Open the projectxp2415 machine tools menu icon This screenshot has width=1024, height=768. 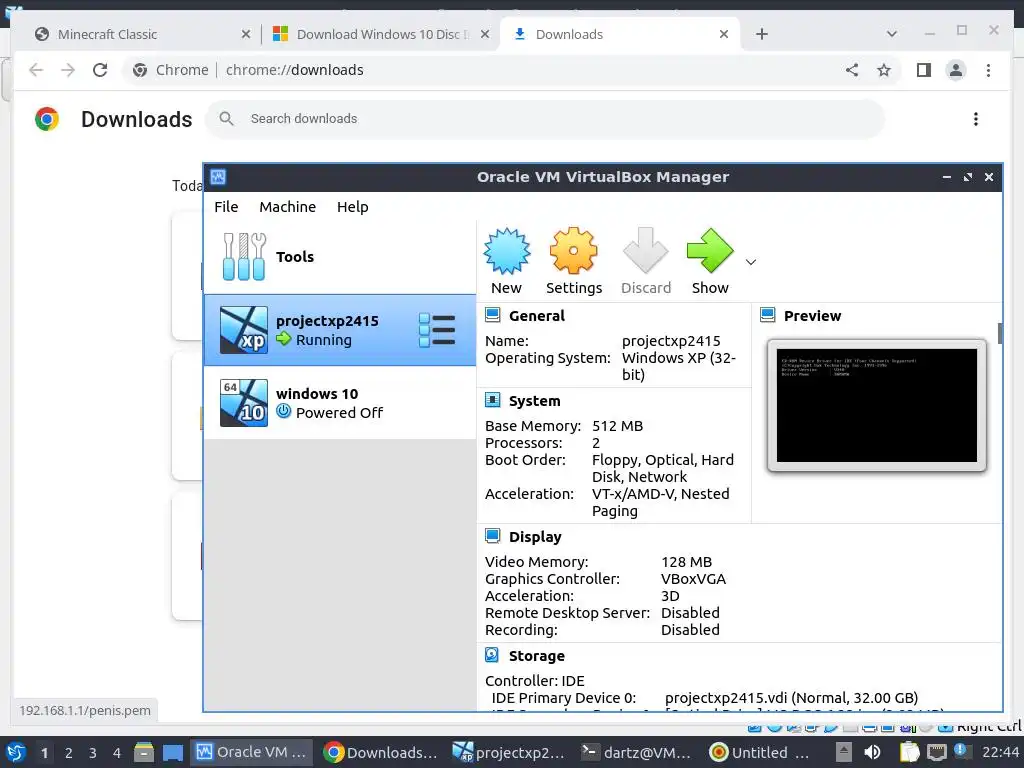tap(437, 330)
